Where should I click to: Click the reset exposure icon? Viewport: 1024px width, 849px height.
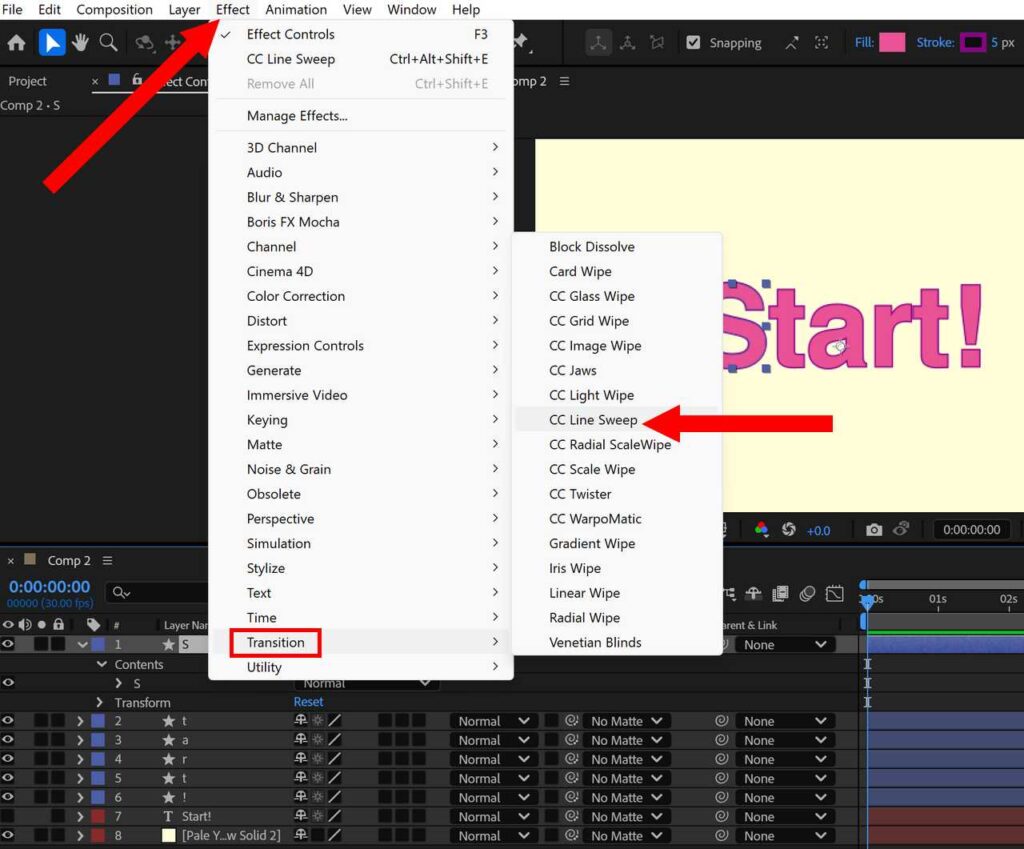coord(789,530)
